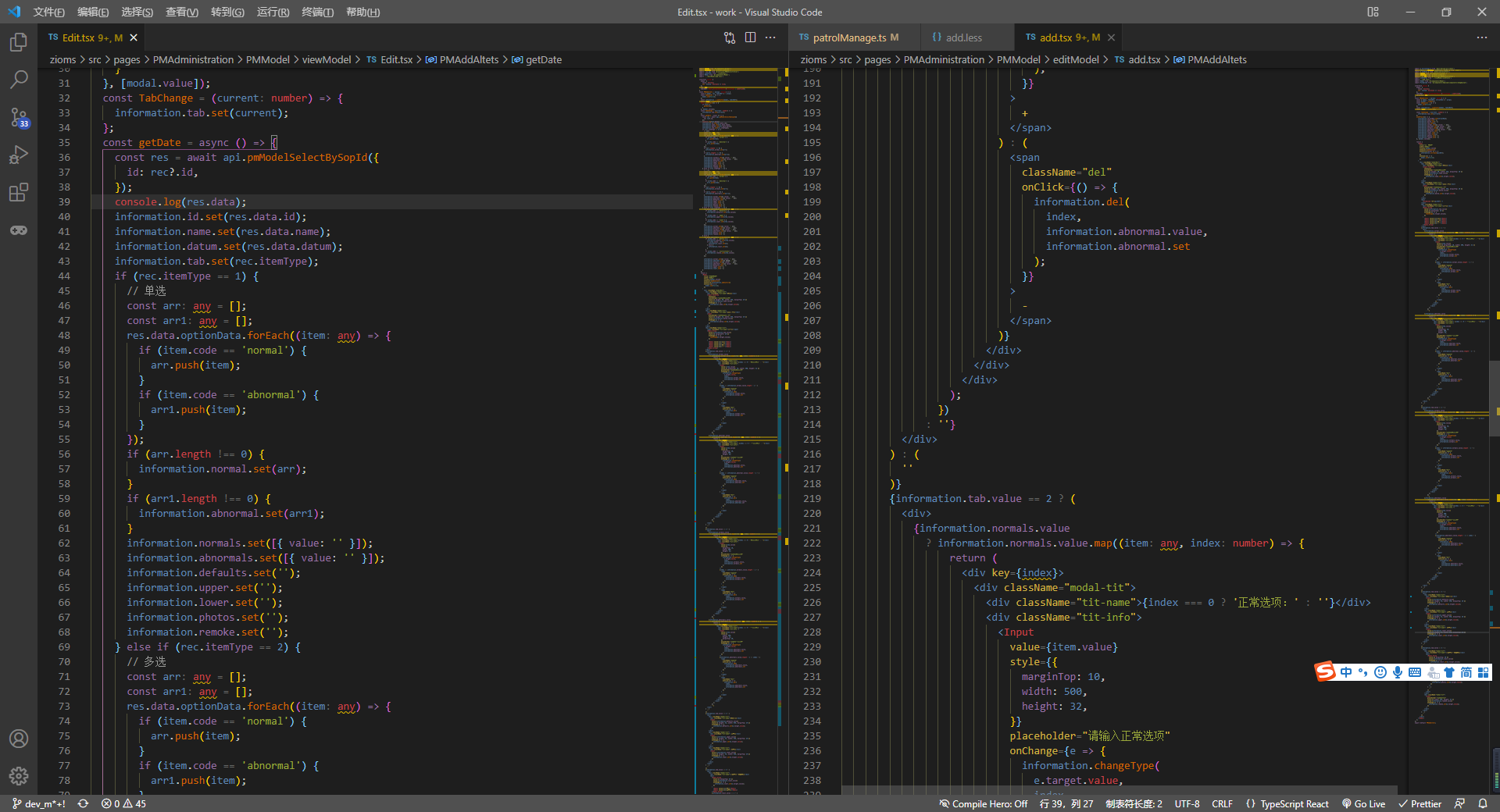Click the VS Code logo in title bar
Viewport: 1500px width, 812px height.
coord(13,12)
